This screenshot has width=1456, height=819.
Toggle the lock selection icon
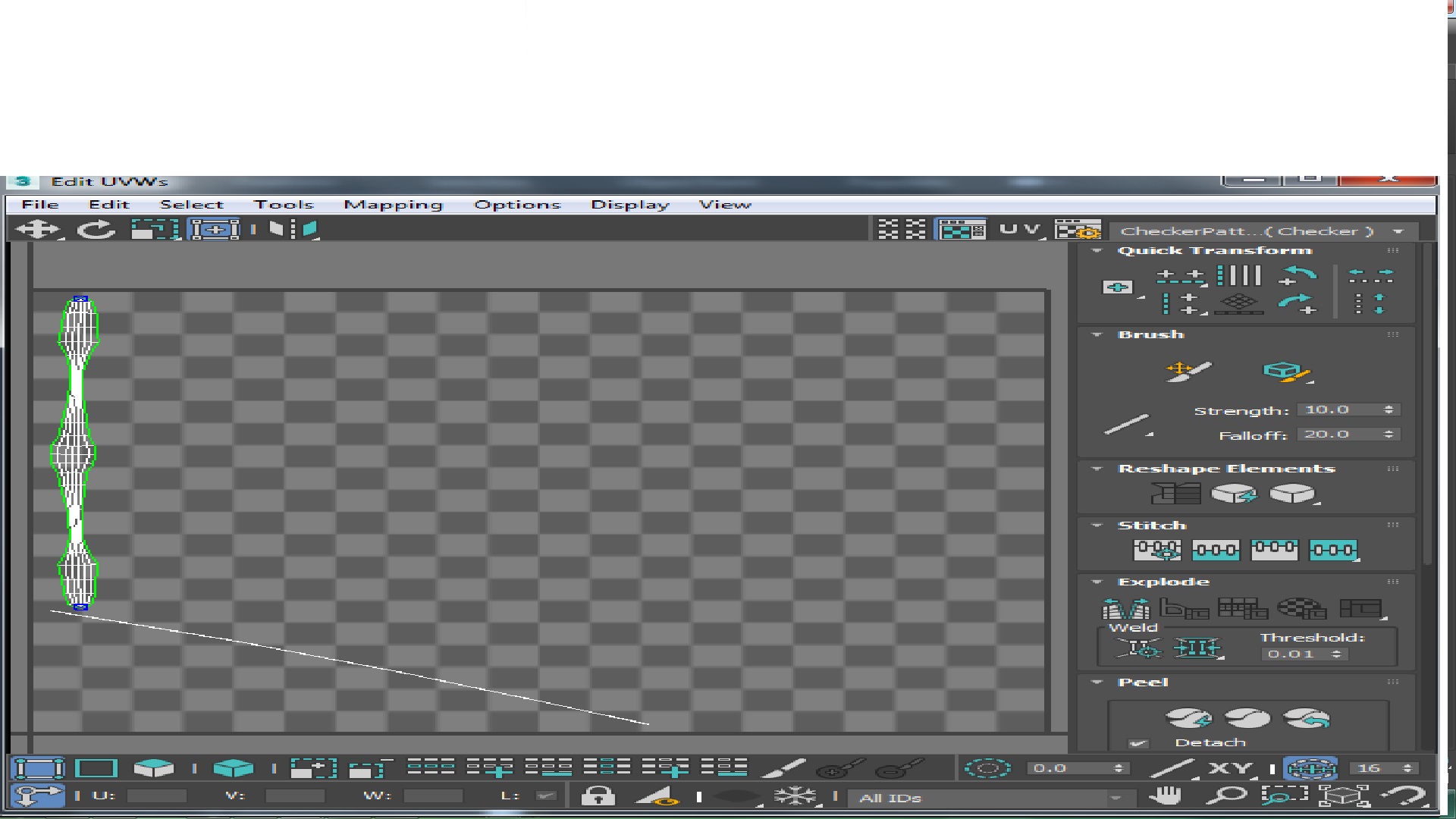pyautogui.click(x=598, y=796)
